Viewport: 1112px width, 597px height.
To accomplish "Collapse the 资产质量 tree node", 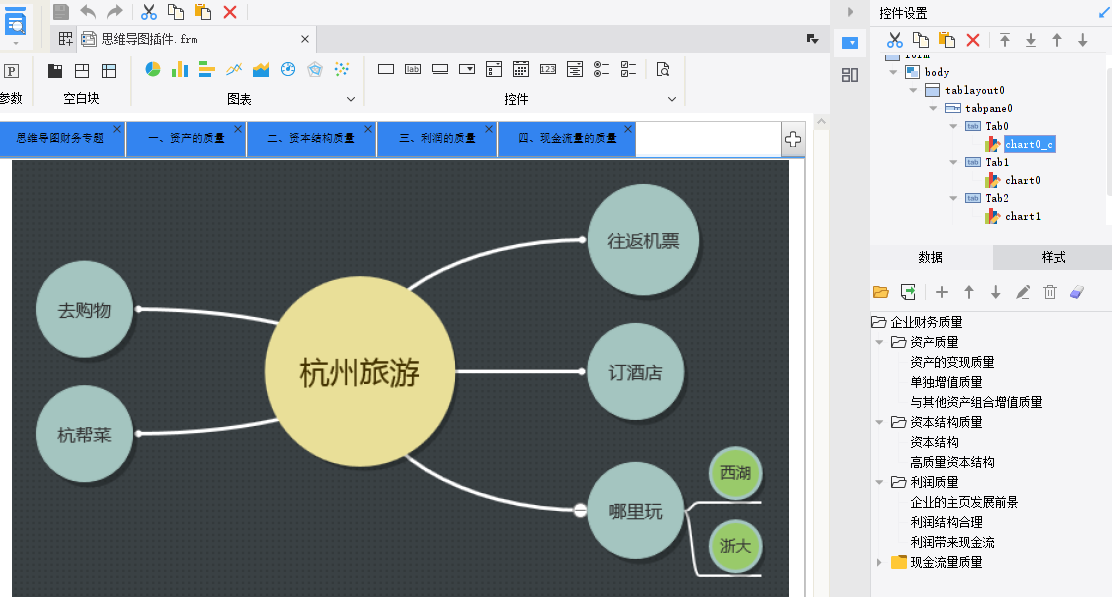I will 879,342.
